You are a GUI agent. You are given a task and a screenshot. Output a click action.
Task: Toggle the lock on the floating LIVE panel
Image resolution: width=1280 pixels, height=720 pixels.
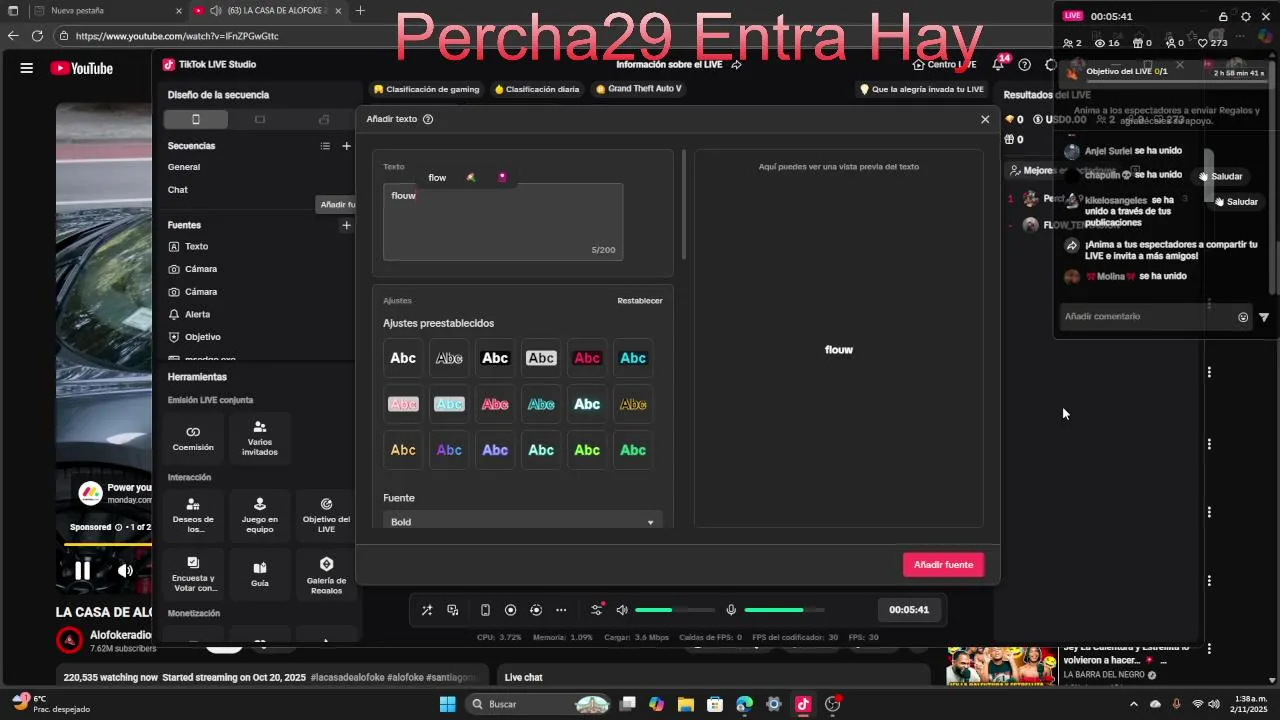coord(1223,16)
